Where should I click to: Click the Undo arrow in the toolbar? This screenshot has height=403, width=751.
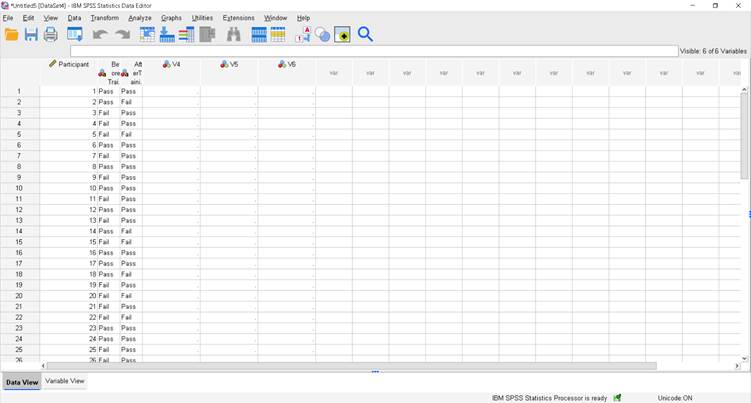click(100, 35)
